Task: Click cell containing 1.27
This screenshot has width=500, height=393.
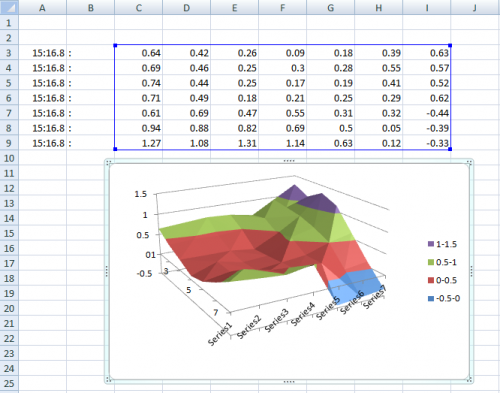Action: pyautogui.click(x=139, y=143)
